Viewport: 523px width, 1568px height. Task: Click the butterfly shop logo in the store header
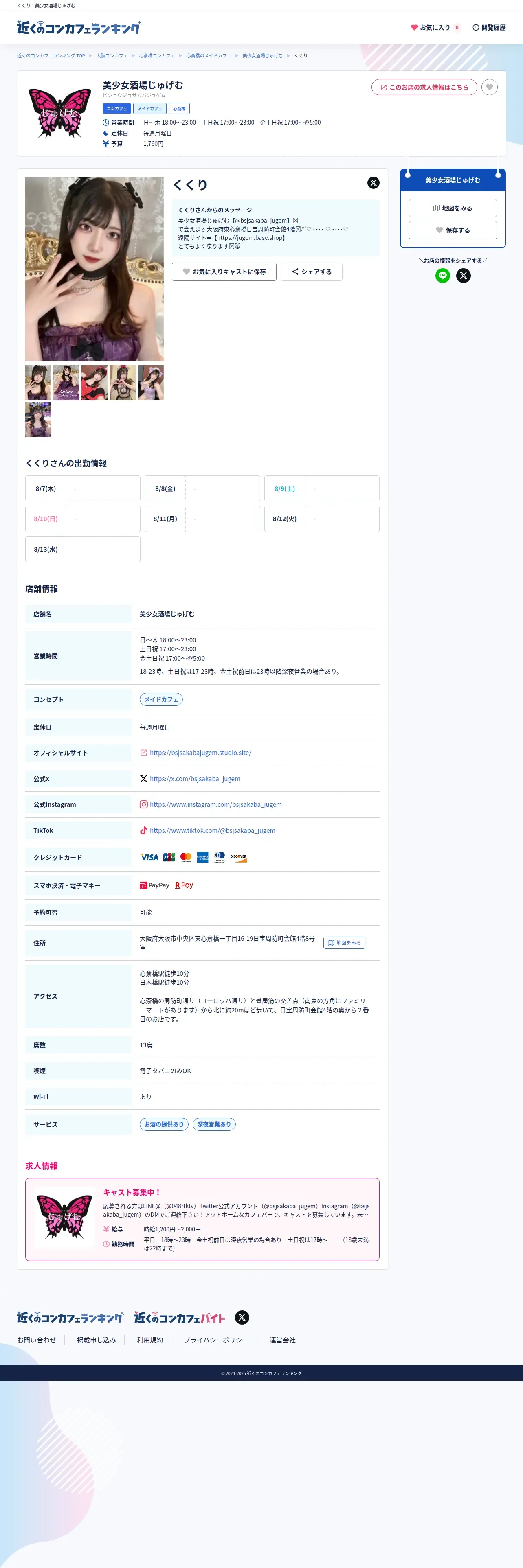click(59, 113)
